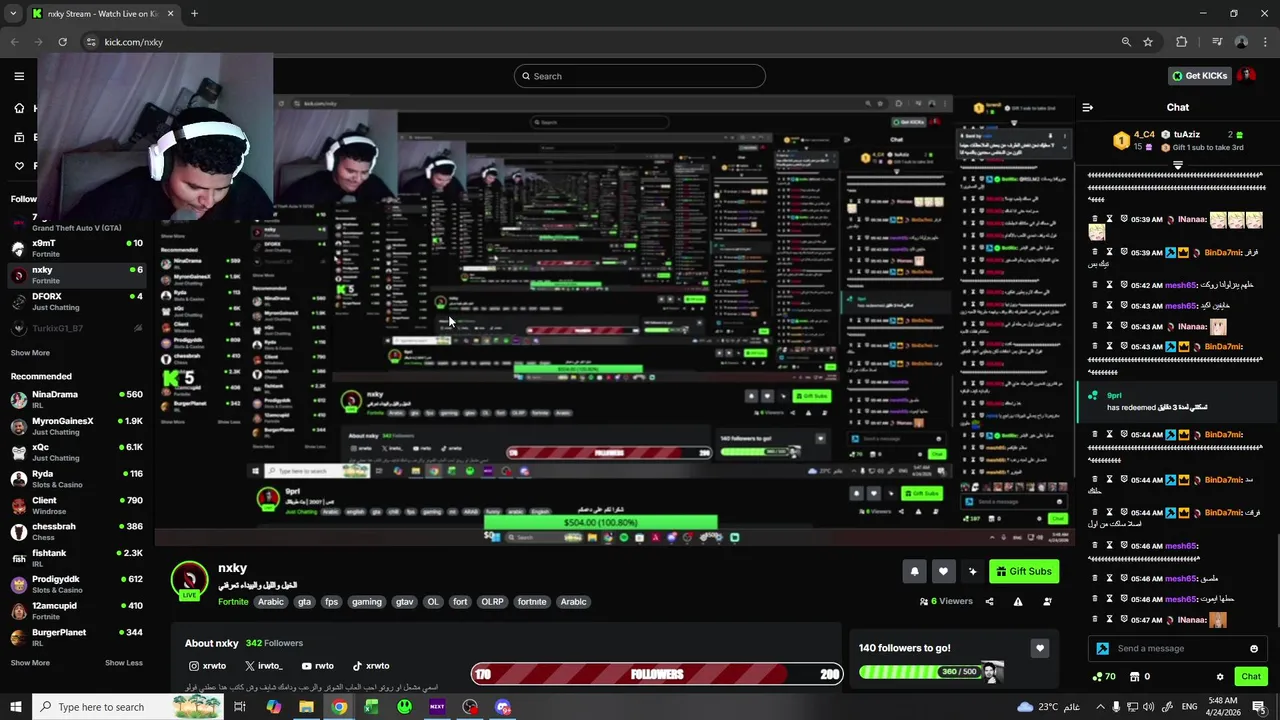Open the X xrwto_ social link
Image resolution: width=1280 pixels, height=720 pixels.
click(264, 666)
